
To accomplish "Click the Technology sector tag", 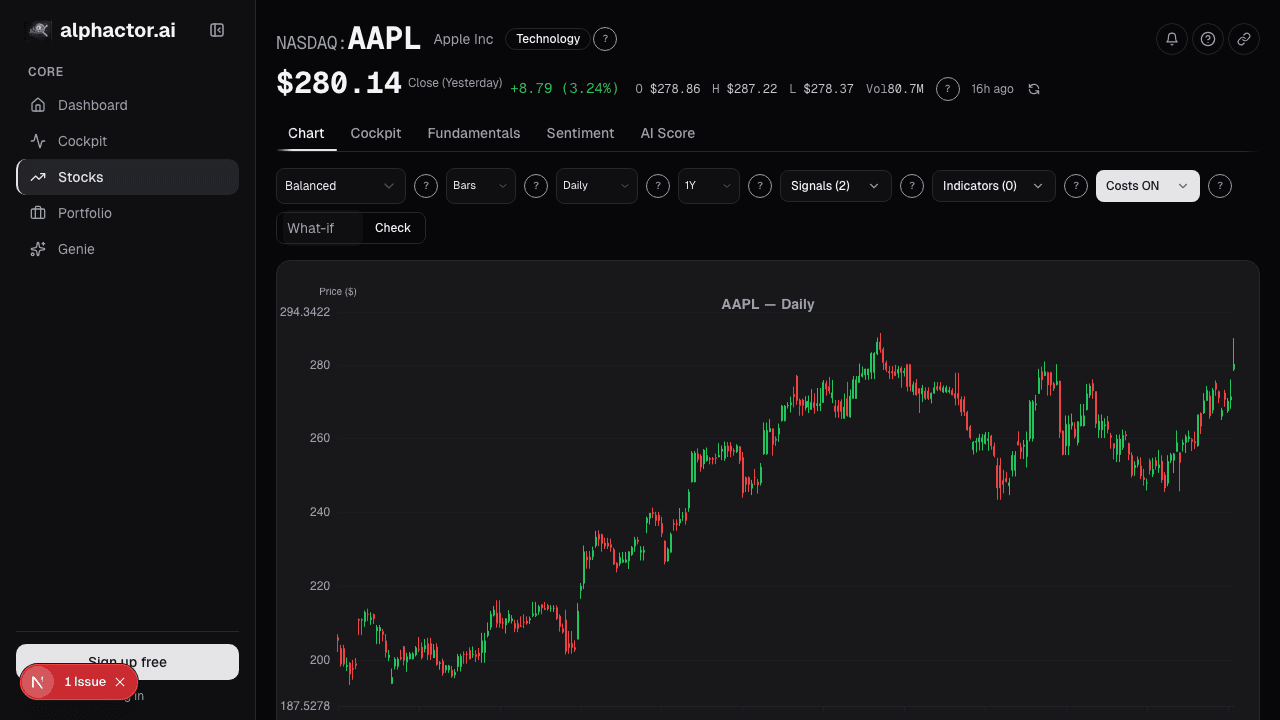I will coord(548,39).
